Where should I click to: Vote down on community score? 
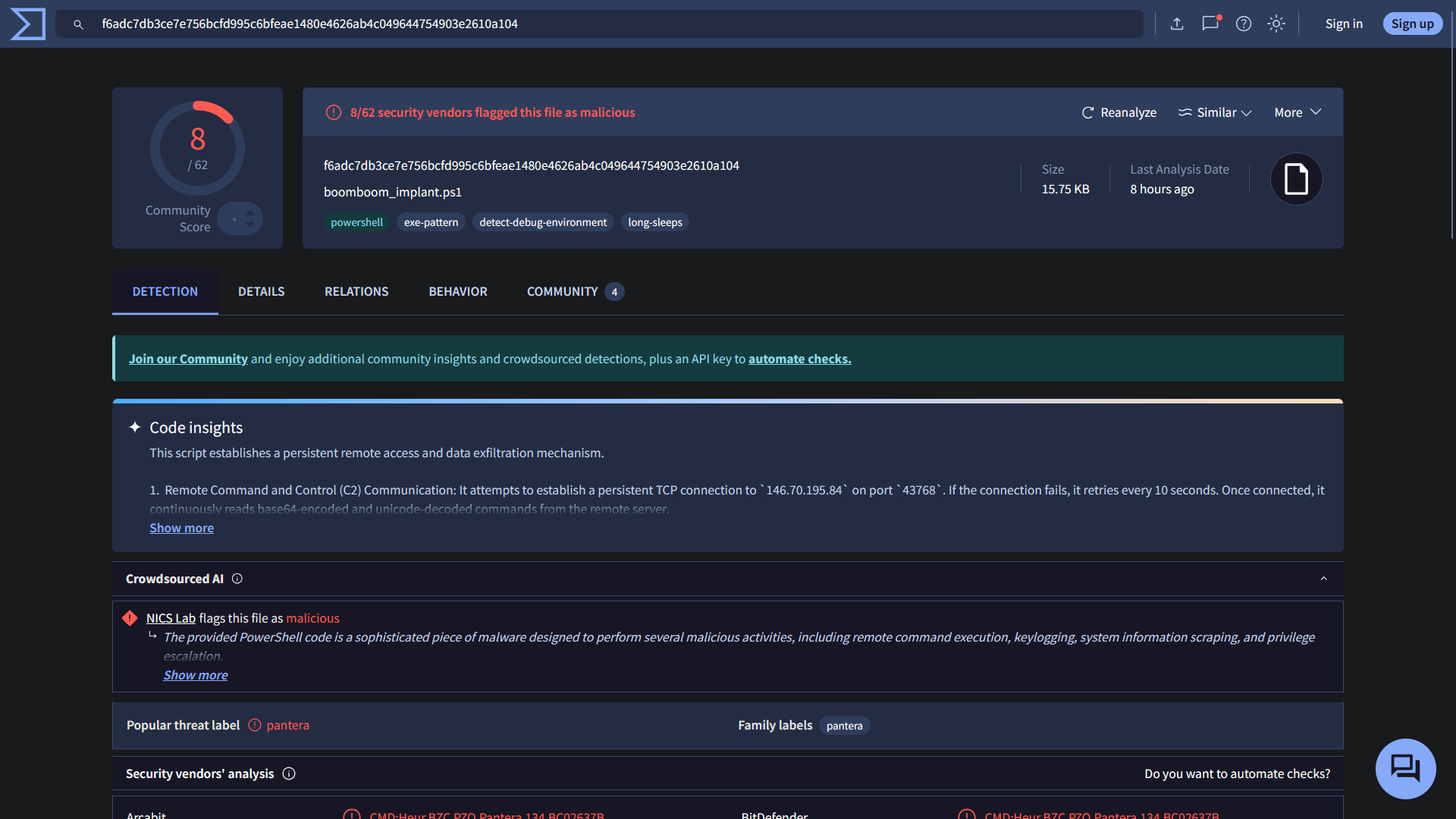click(x=249, y=225)
